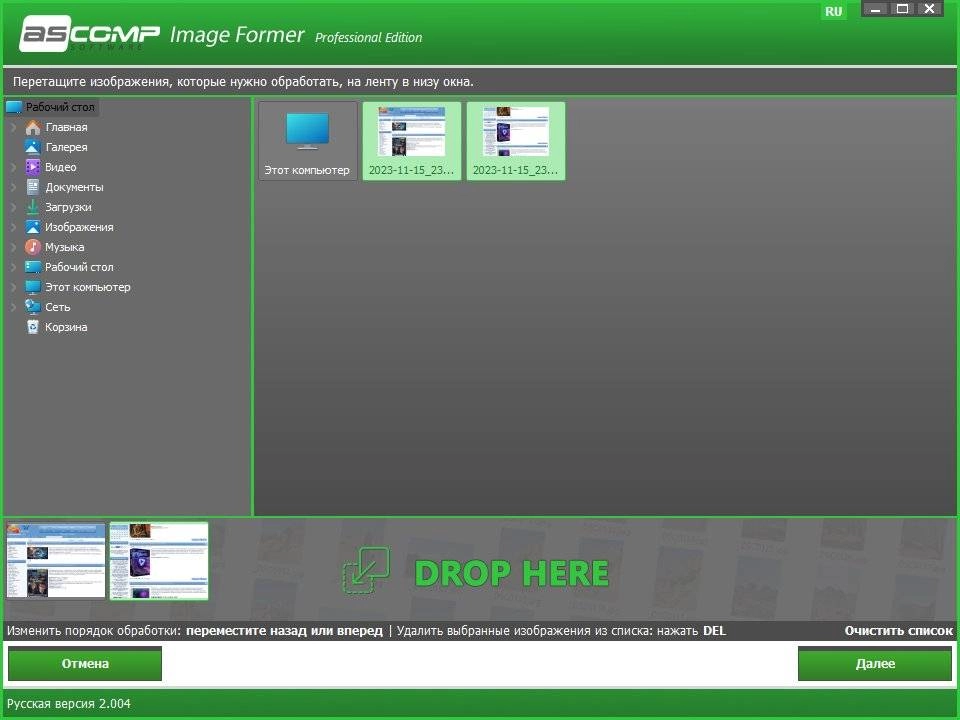
Task: Open the Этот компьютер tile in file pane
Action: (307, 141)
